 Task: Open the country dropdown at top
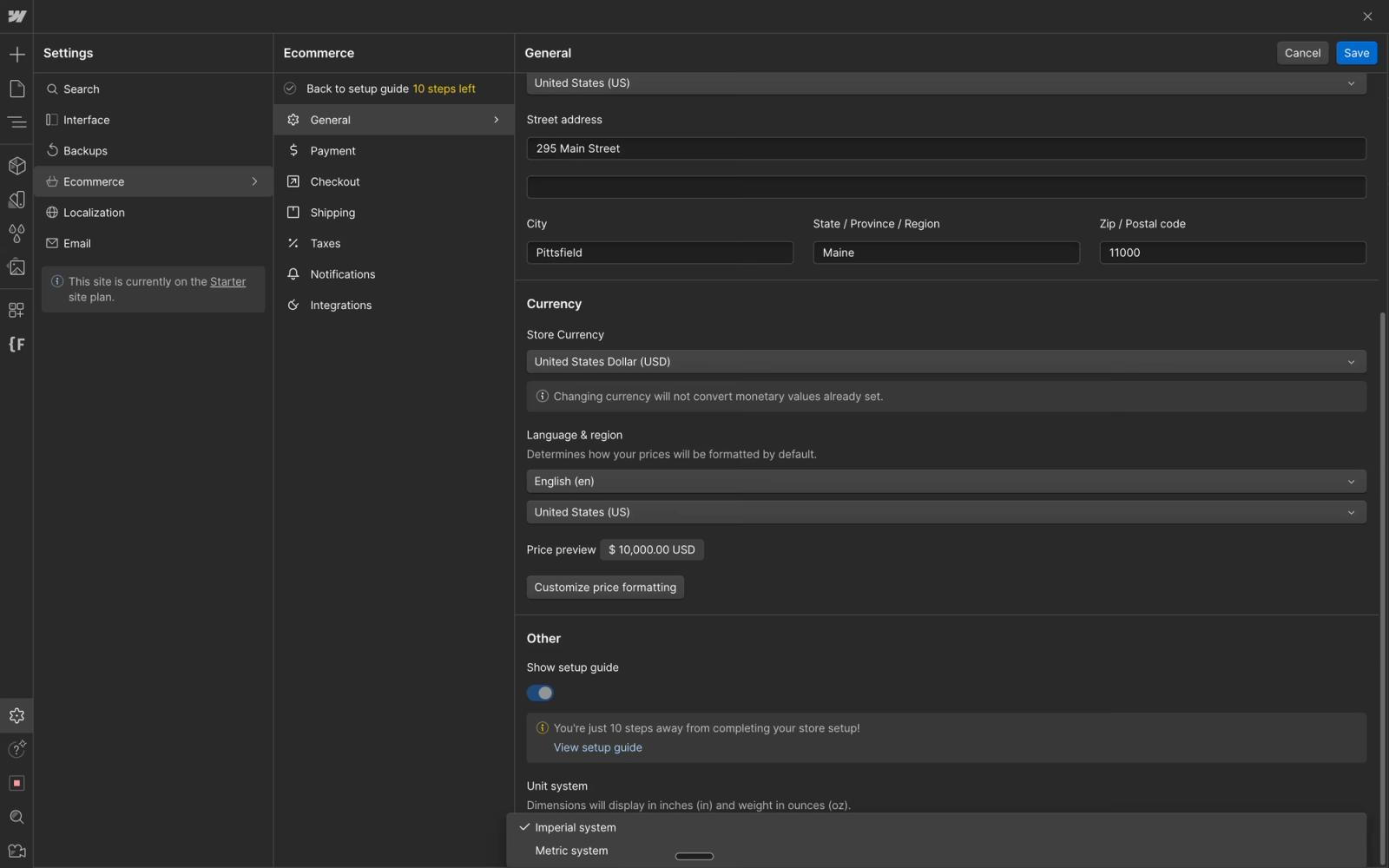946,83
